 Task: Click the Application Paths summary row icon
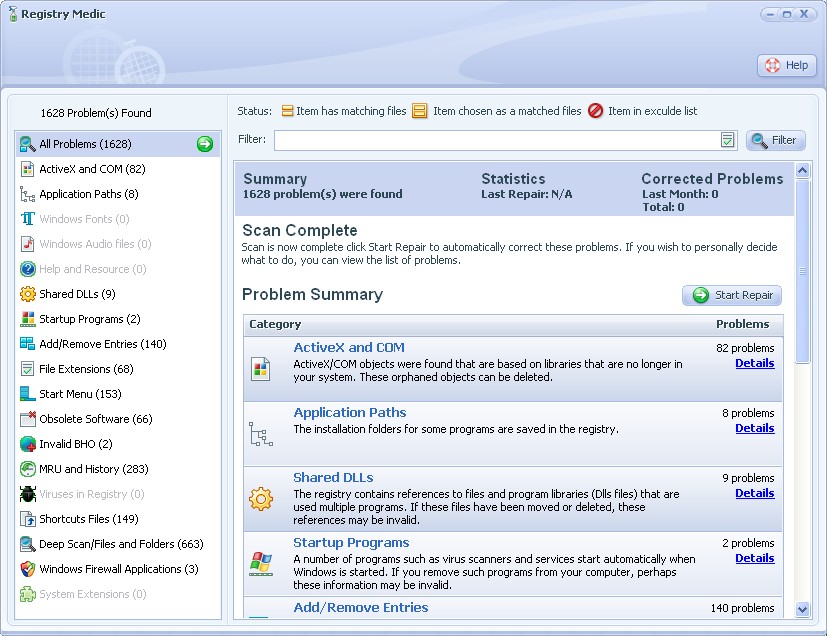click(x=261, y=434)
